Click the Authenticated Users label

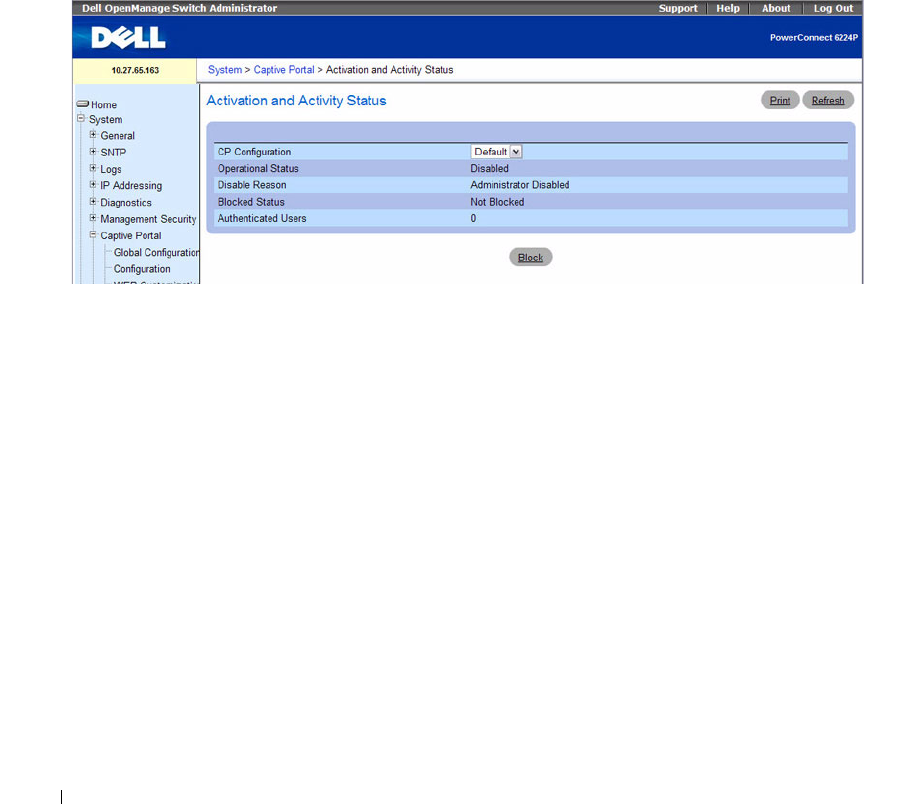[x=262, y=219]
